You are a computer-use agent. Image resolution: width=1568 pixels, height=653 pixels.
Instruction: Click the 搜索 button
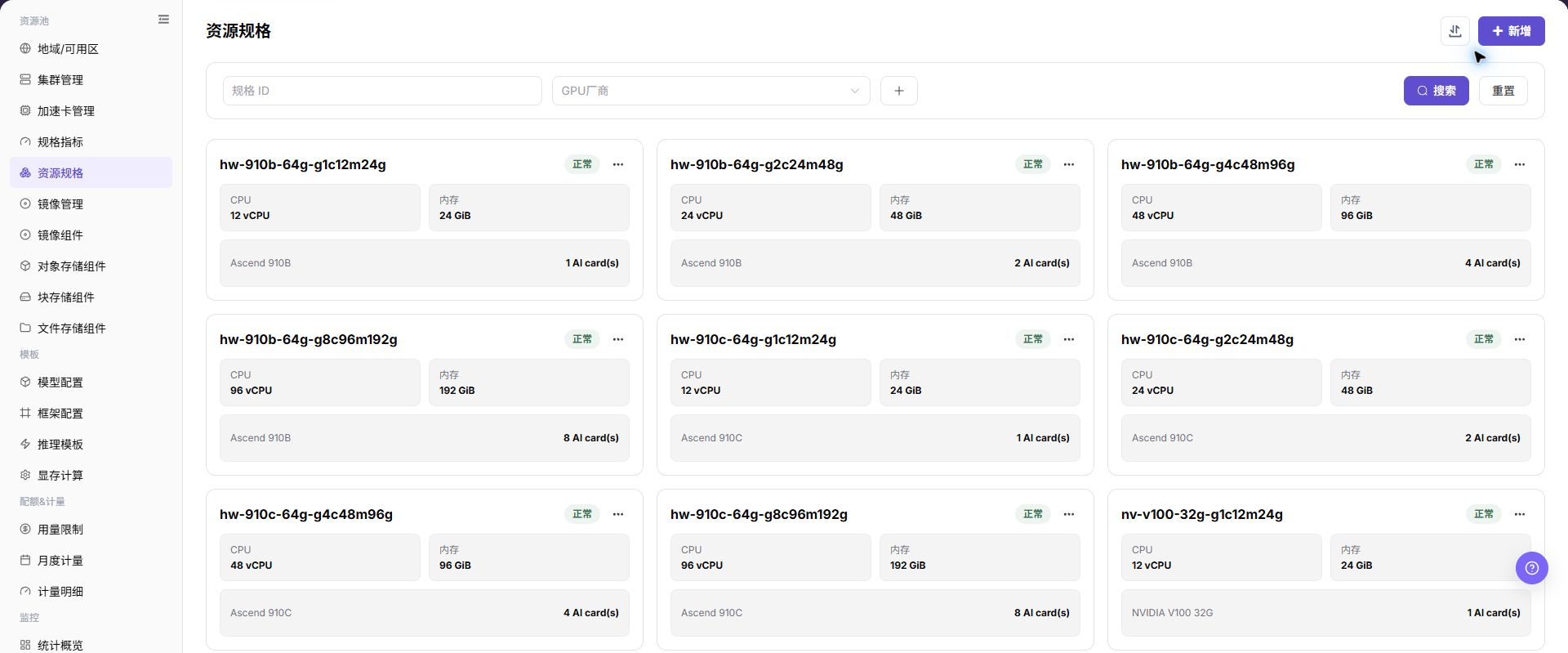point(1436,91)
